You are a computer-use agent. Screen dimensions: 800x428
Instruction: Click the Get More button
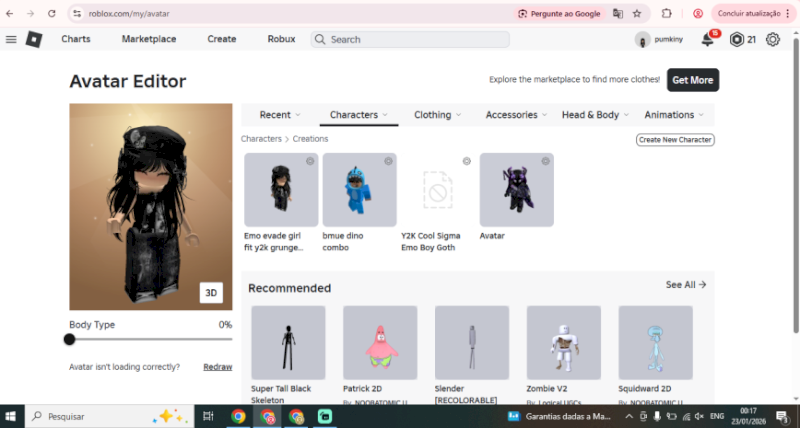coord(692,80)
